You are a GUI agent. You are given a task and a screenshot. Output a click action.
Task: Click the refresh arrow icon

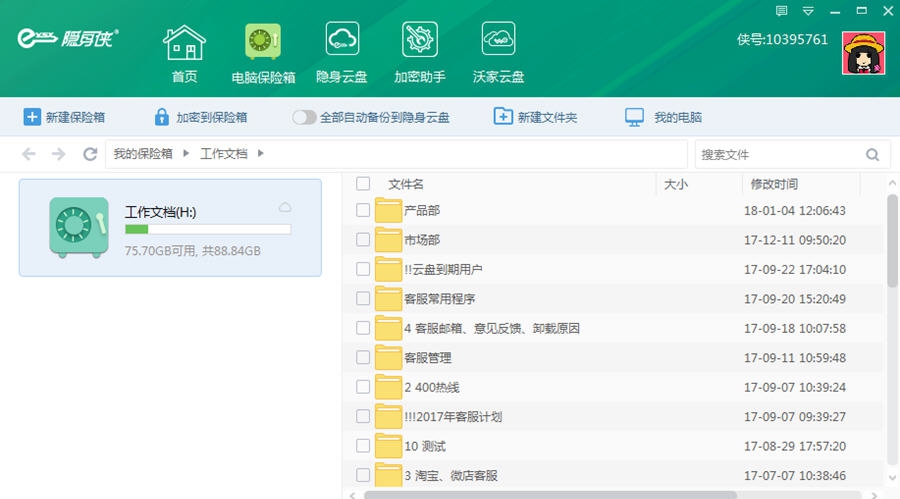coord(90,154)
